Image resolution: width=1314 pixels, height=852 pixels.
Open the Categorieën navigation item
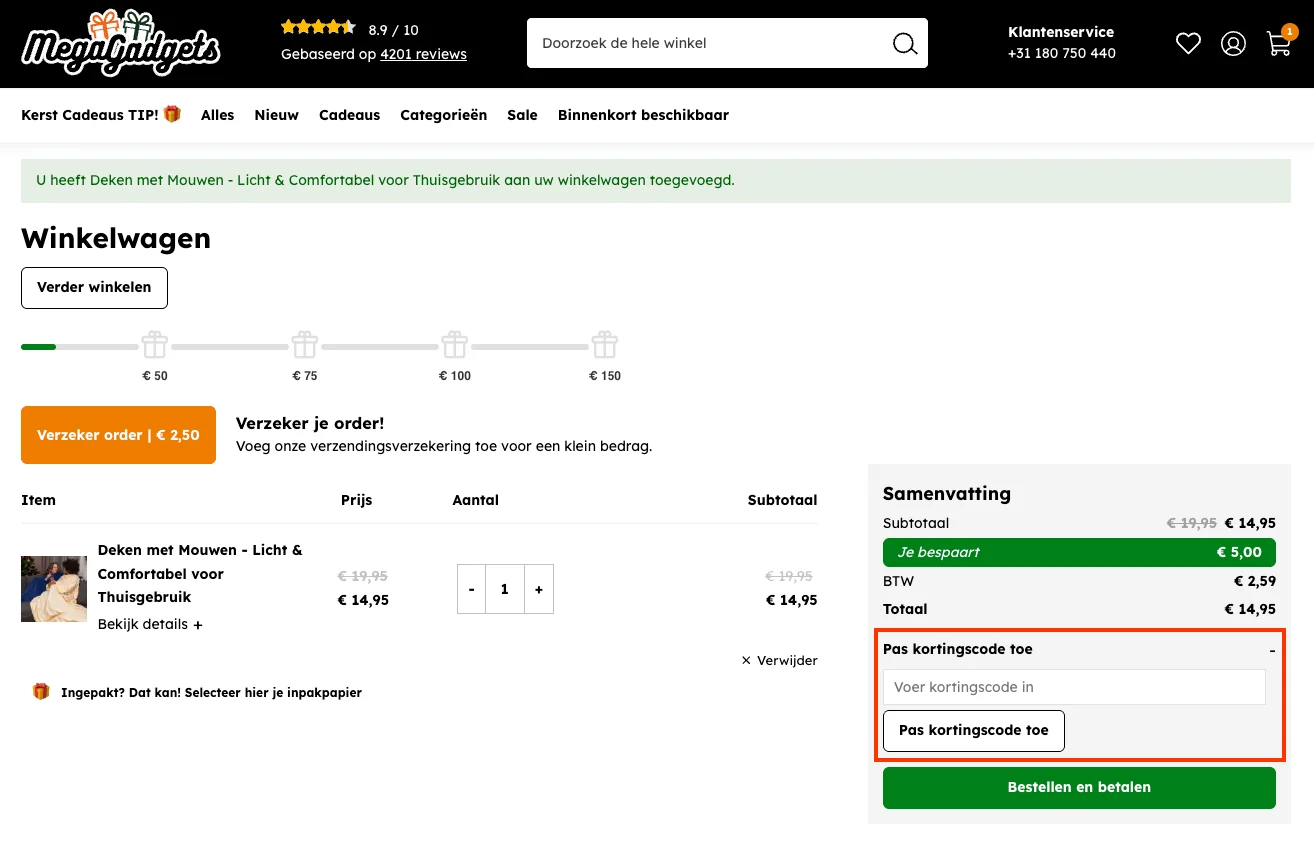443,115
